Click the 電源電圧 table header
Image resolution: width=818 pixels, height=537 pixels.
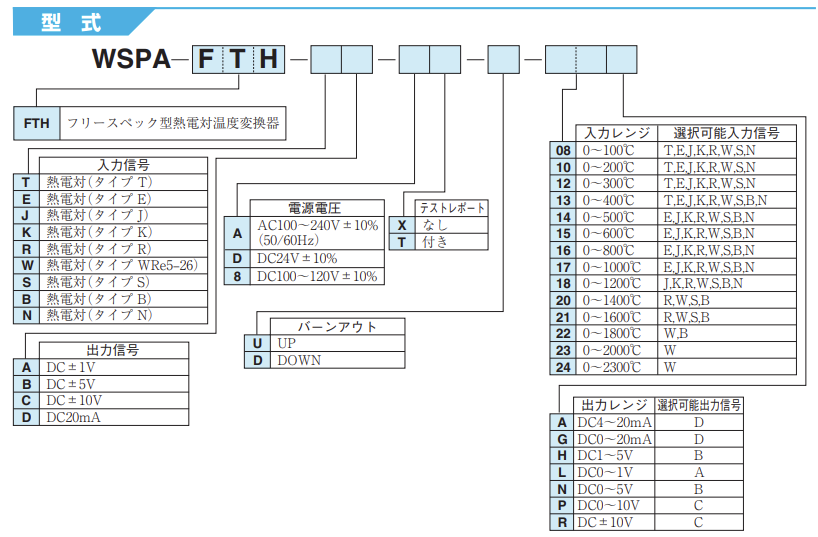317,208
